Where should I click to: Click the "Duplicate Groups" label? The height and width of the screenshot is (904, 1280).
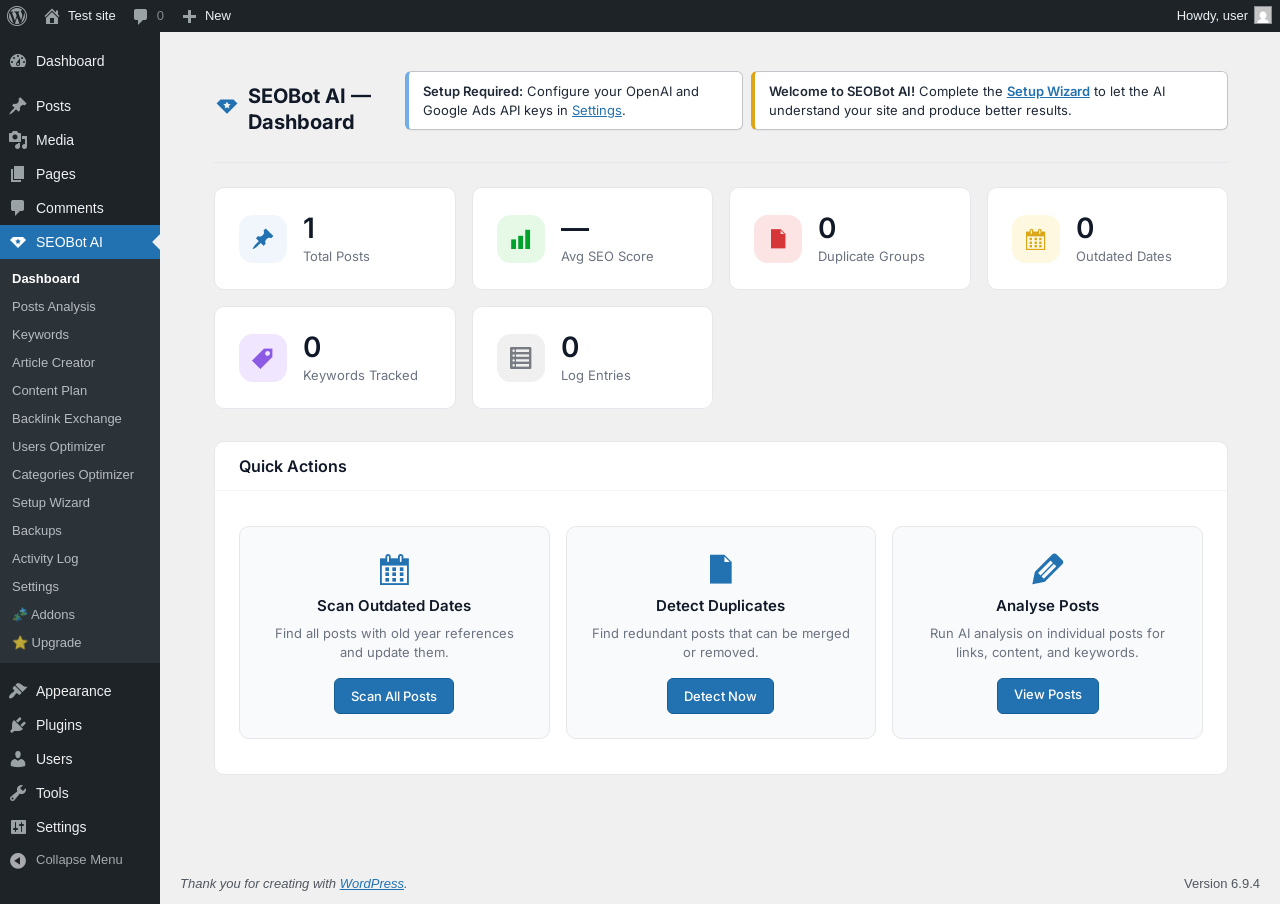[871, 257]
